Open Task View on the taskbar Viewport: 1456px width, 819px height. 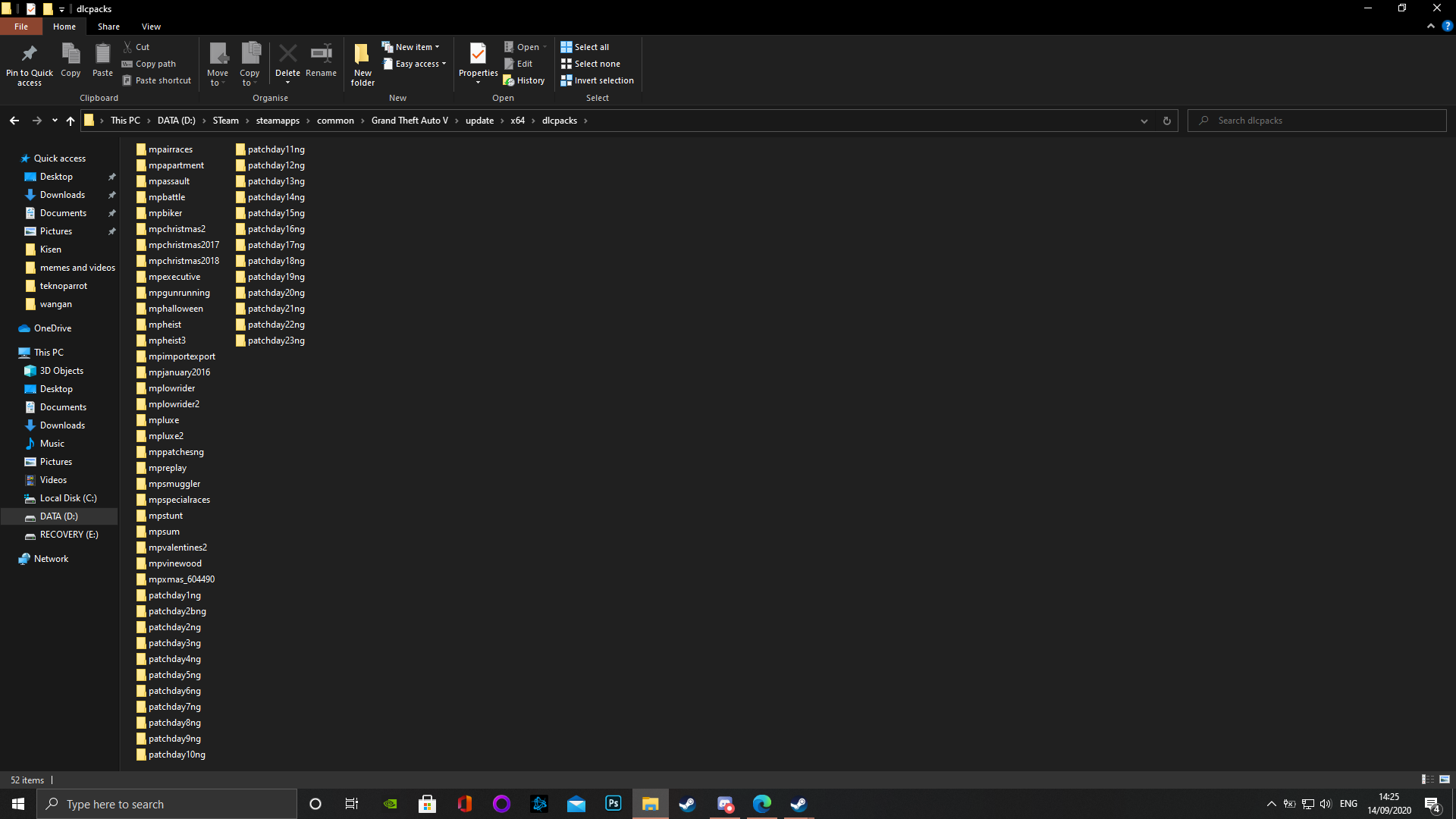(352, 804)
